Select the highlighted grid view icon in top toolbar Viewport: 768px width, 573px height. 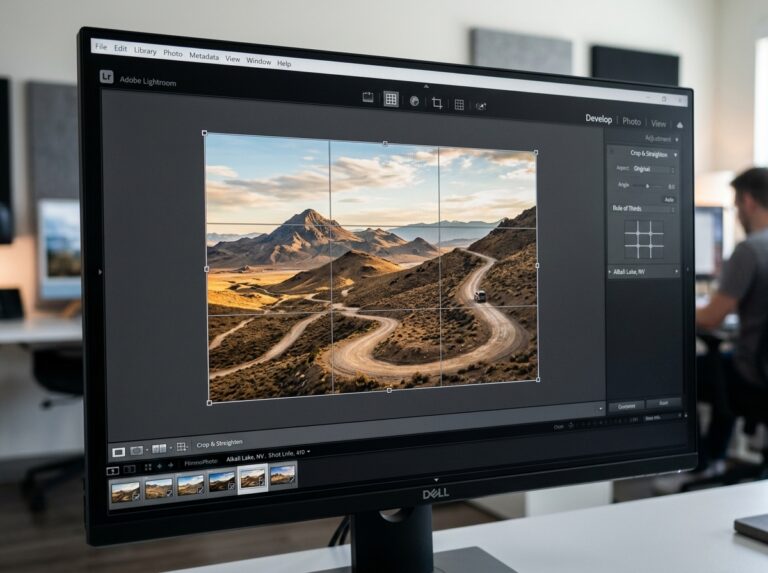point(391,99)
